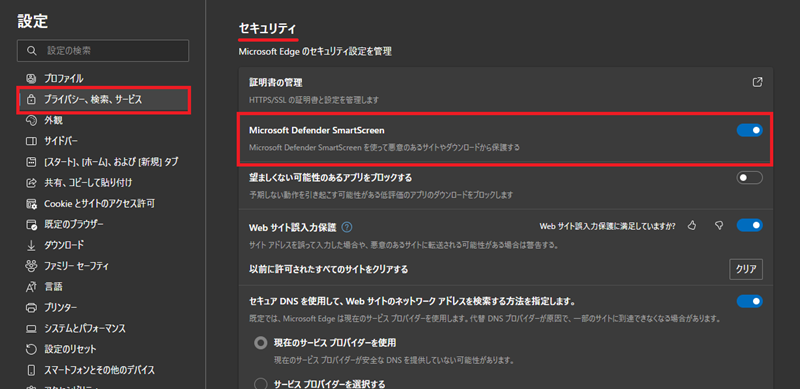Open プライバシー、検索、サービス settings page
Image resolution: width=800 pixels, height=389 pixels.
[x=104, y=100]
